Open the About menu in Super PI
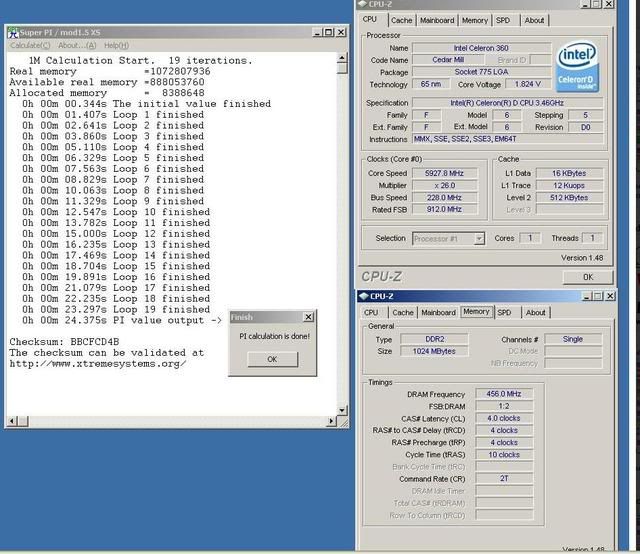 tap(77, 45)
